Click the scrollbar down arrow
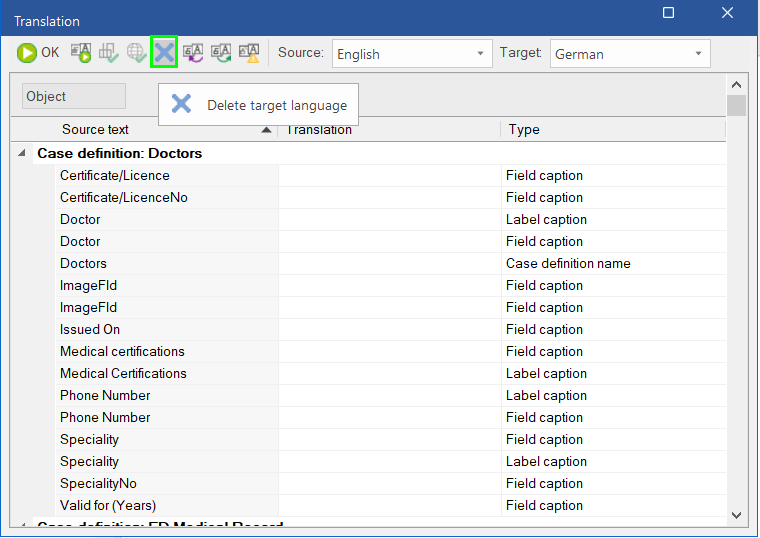The image size is (760, 538). click(736, 515)
